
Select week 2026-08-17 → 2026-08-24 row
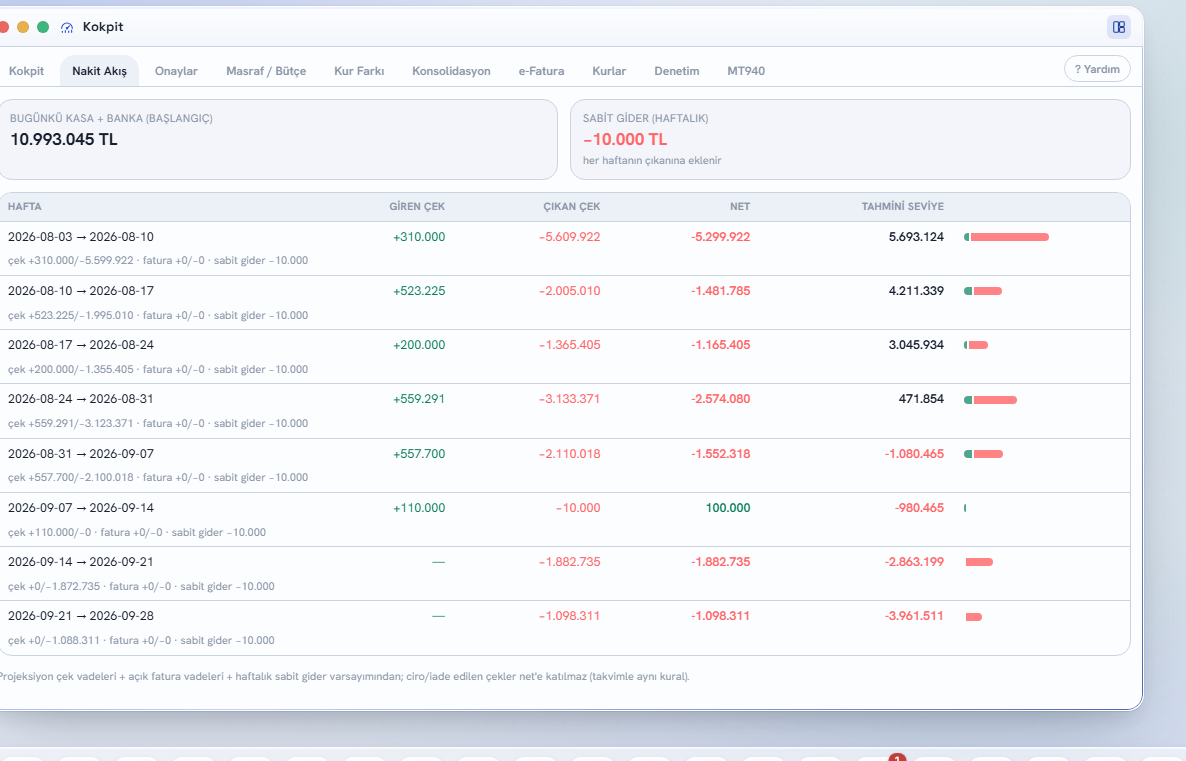[x=565, y=356]
